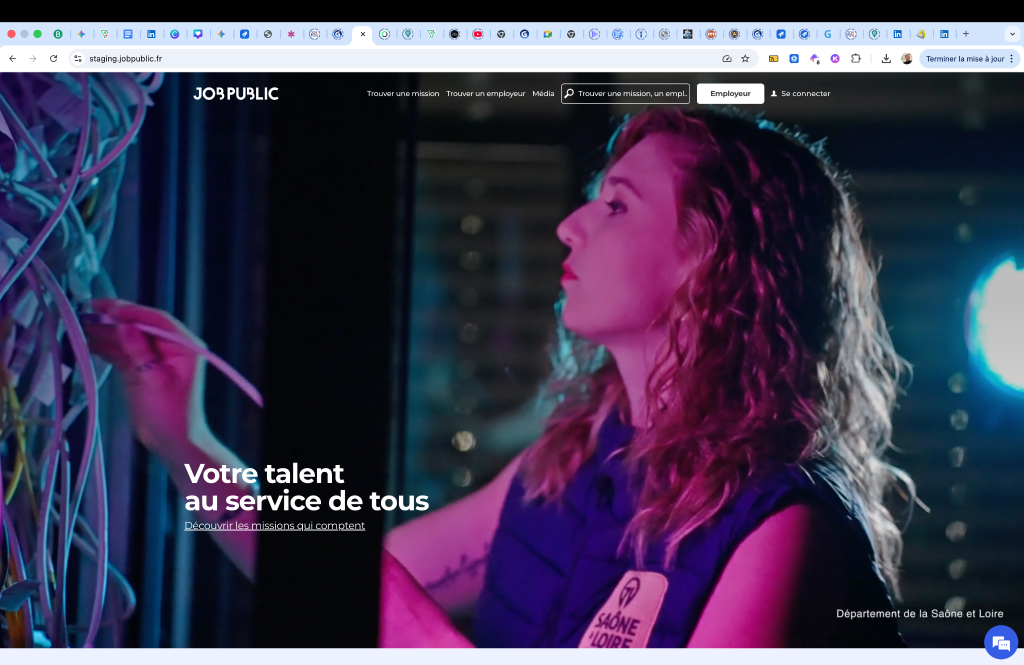Click the JOBPUBLIC logo
This screenshot has width=1024, height=665.
point(237,93)
